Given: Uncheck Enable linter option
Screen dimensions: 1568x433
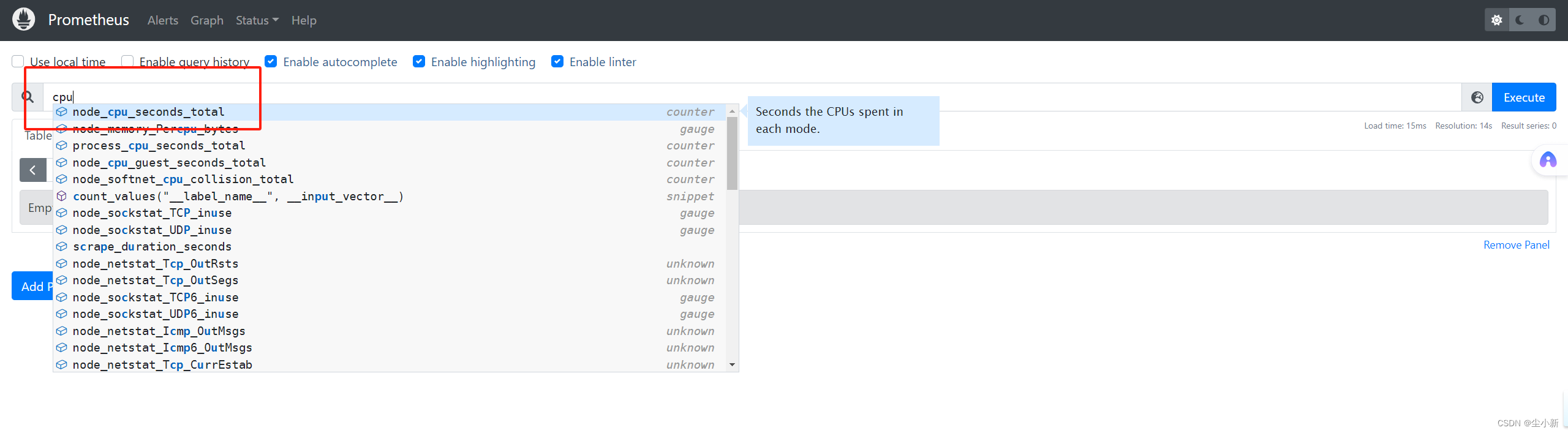Looking at the screenshot, I should coord(557,61).
